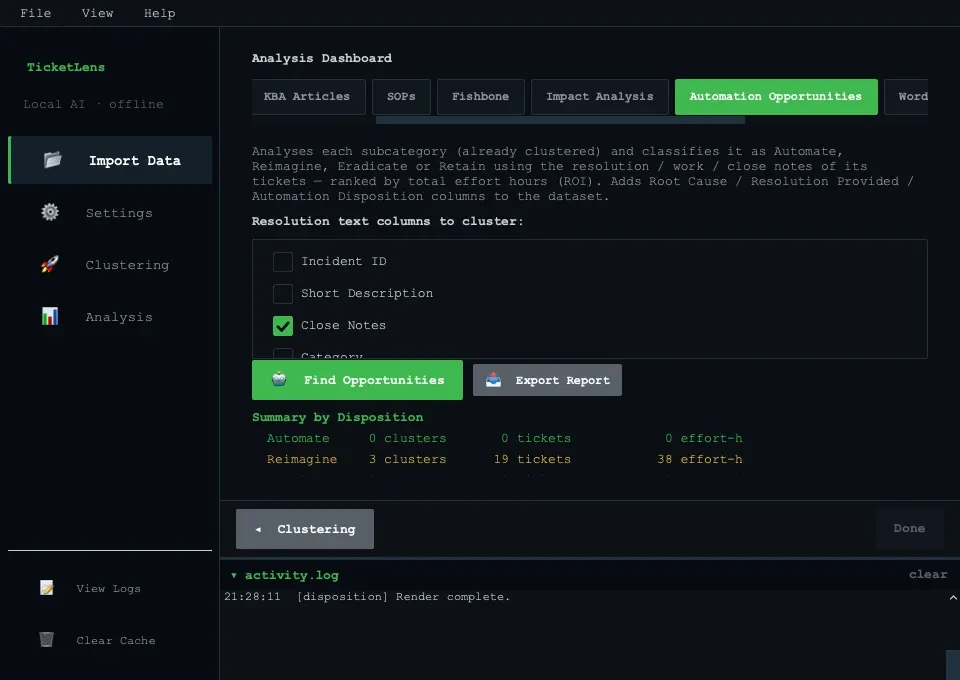Viewport: 960px width, 680px height.
Task: Open the View menu
Action: click(97, 13)
